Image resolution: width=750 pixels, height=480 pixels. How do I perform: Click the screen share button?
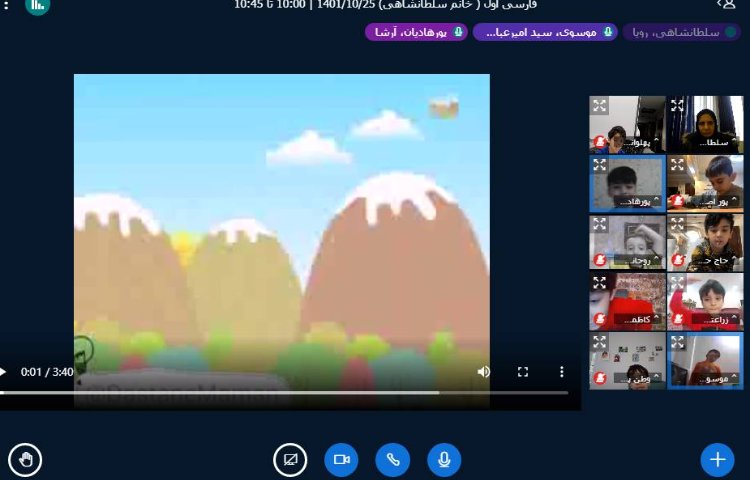(290, 460)
